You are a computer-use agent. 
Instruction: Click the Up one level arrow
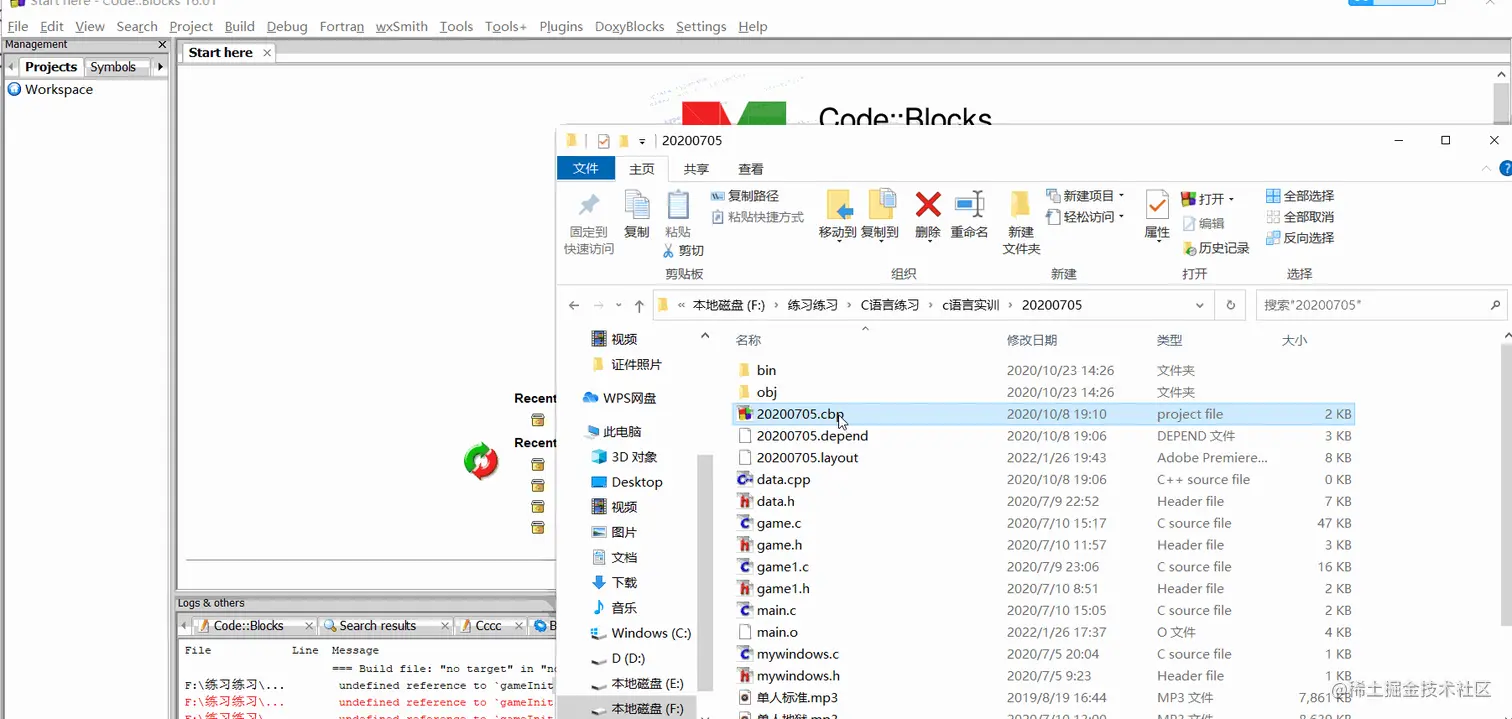pyautogui.click(x=639, y=306)
